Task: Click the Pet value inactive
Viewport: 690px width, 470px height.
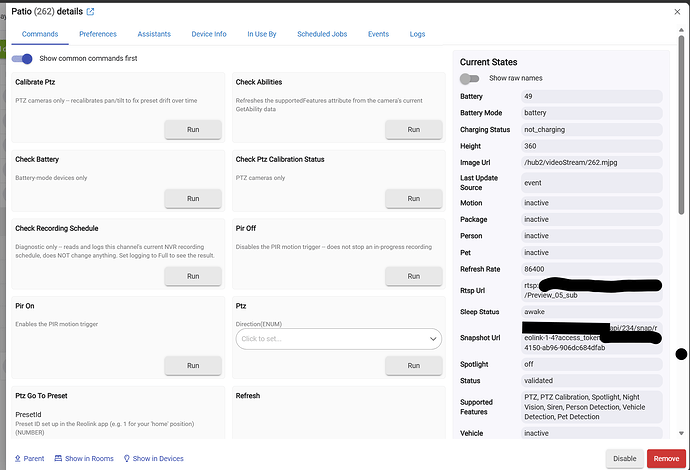Action: tap(592, 253)
